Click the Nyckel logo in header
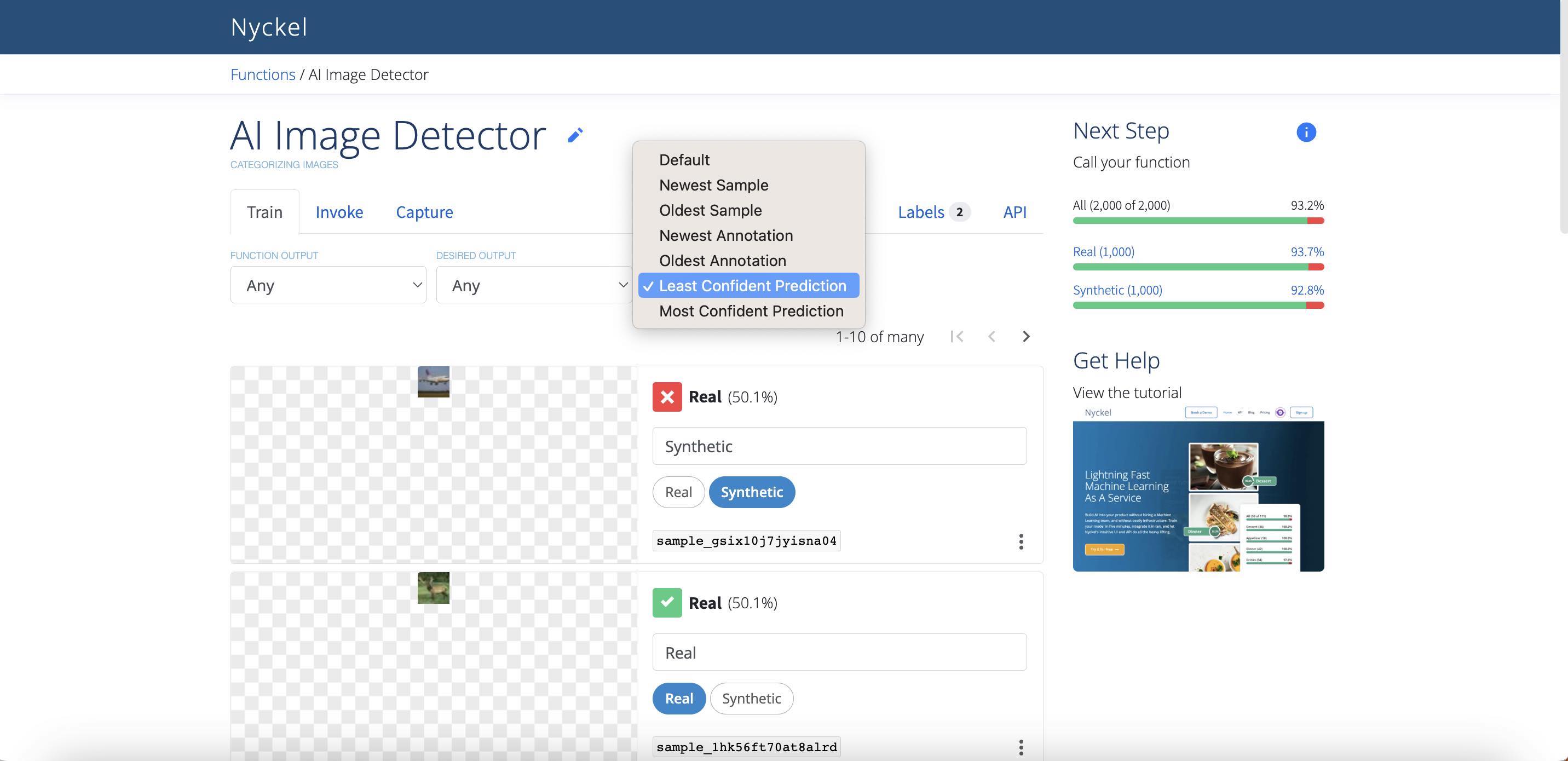Image resolution: width=1568 pixels, height=761 pixels. 269,27
